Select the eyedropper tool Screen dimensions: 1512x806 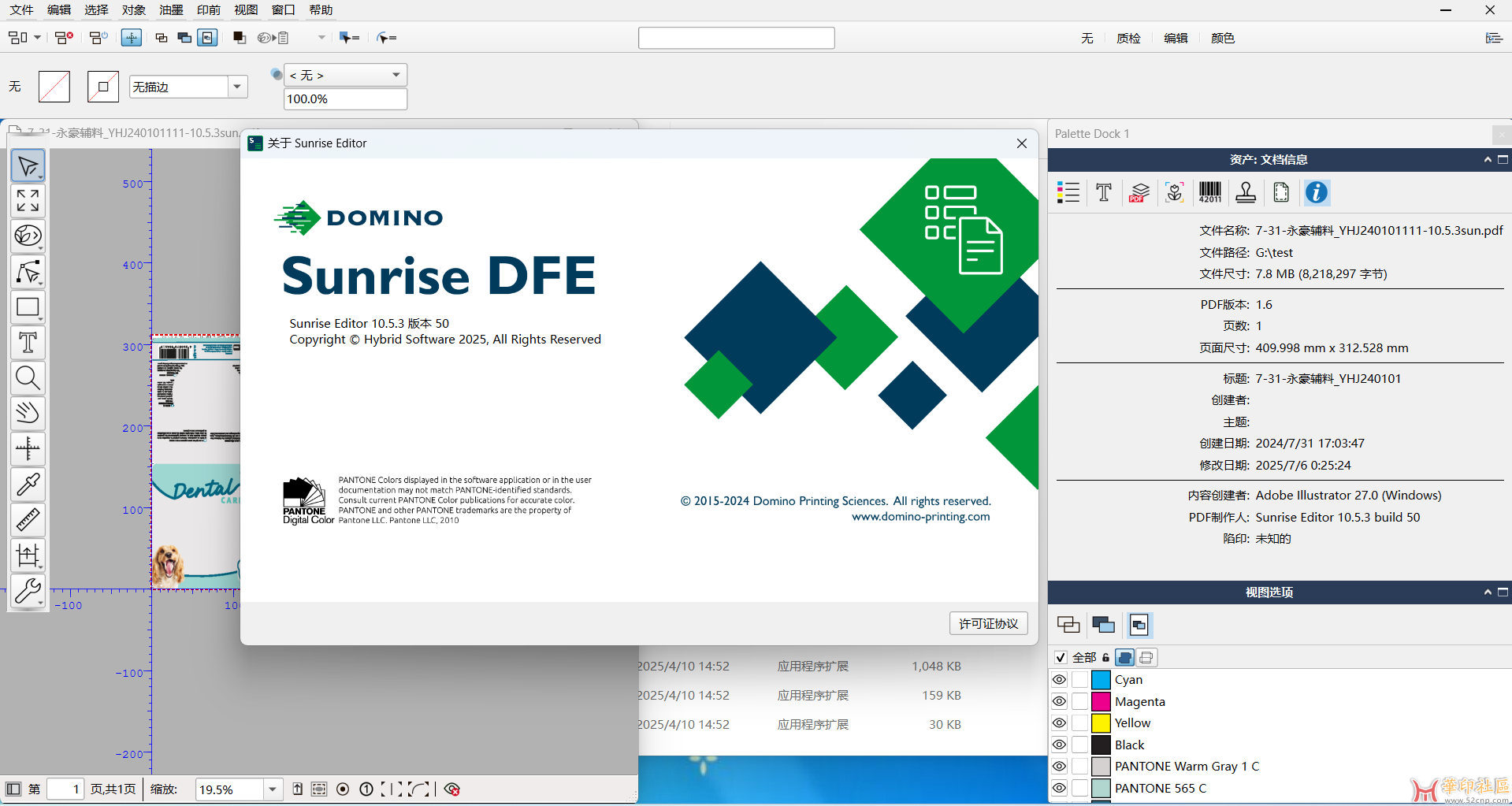pyautogui.click(x=28, y=485)
